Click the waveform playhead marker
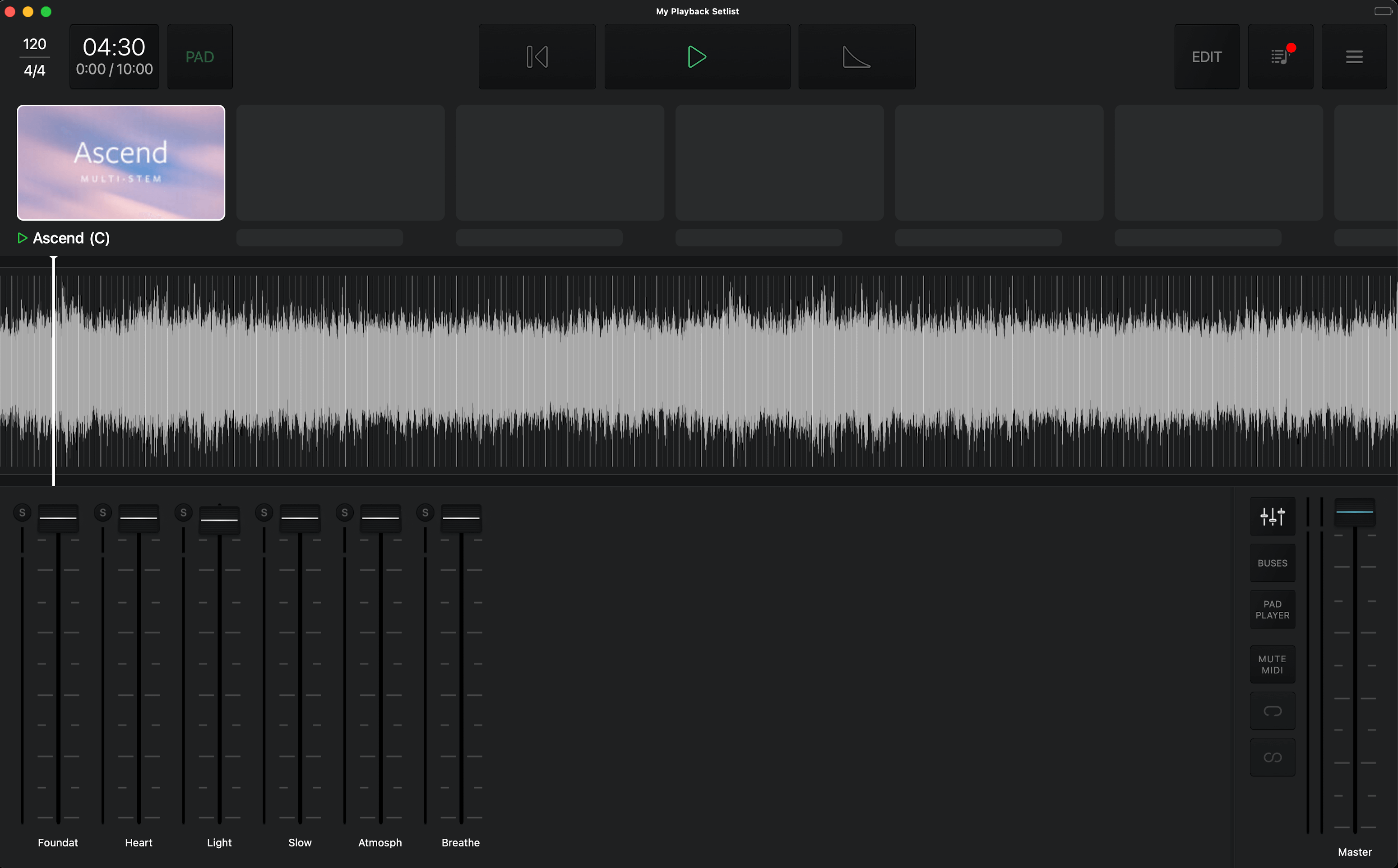The height and width of the screenshot is (868, 1398). pos(53,371)
